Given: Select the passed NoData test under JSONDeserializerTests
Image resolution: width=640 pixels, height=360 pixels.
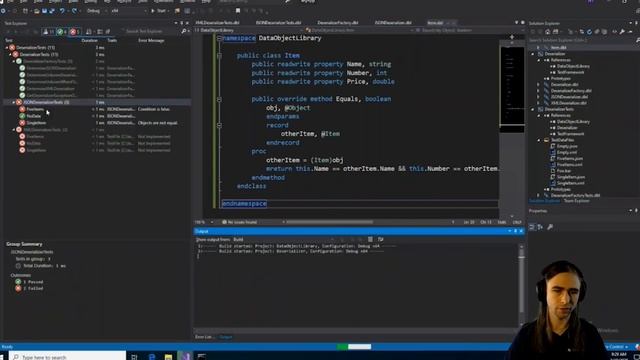Looking at the screenshot, I should click(33, 116).
